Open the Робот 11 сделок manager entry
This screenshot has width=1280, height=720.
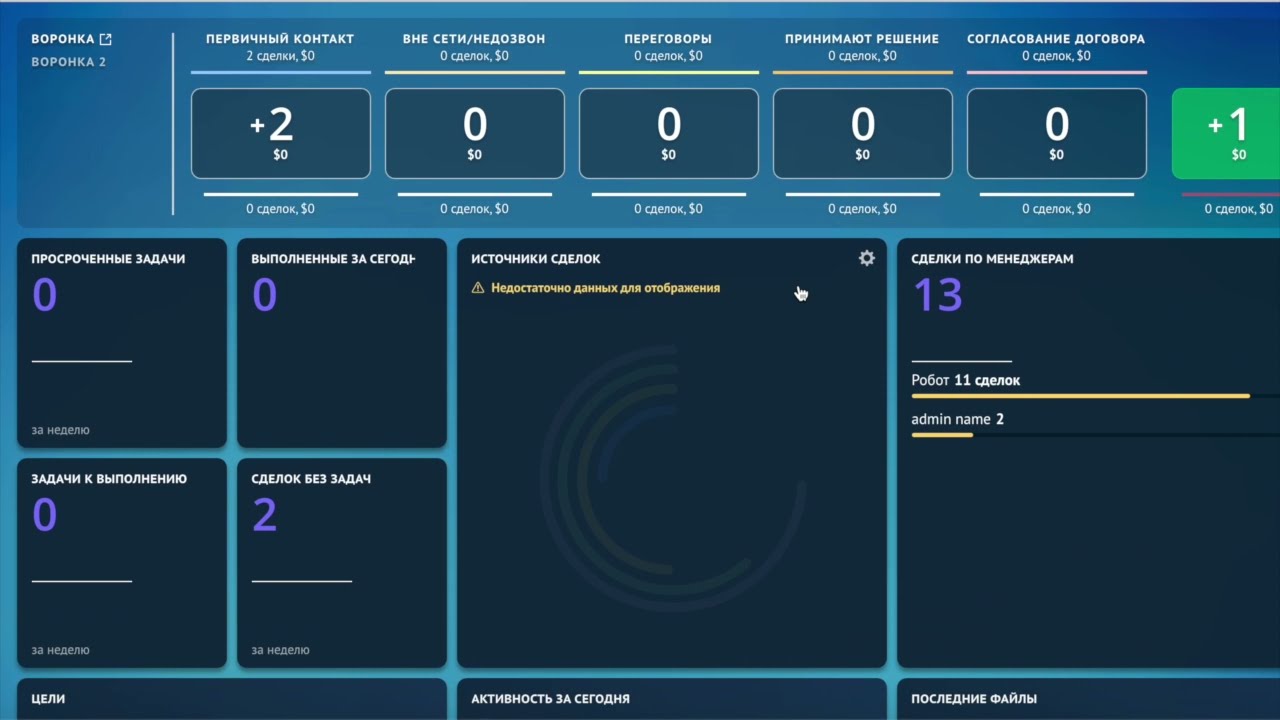(964, 380)
